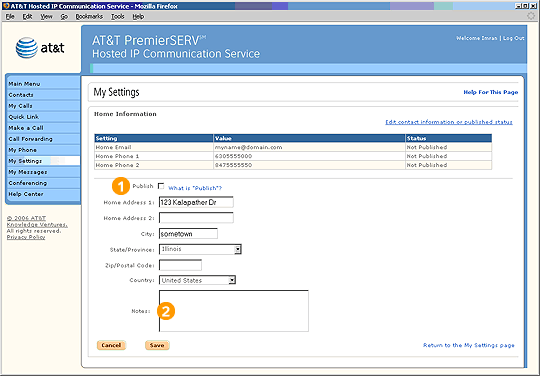This screenshot has width=540, height=376.
Task: Close the Firefox window
Action: tap(533, 6)
